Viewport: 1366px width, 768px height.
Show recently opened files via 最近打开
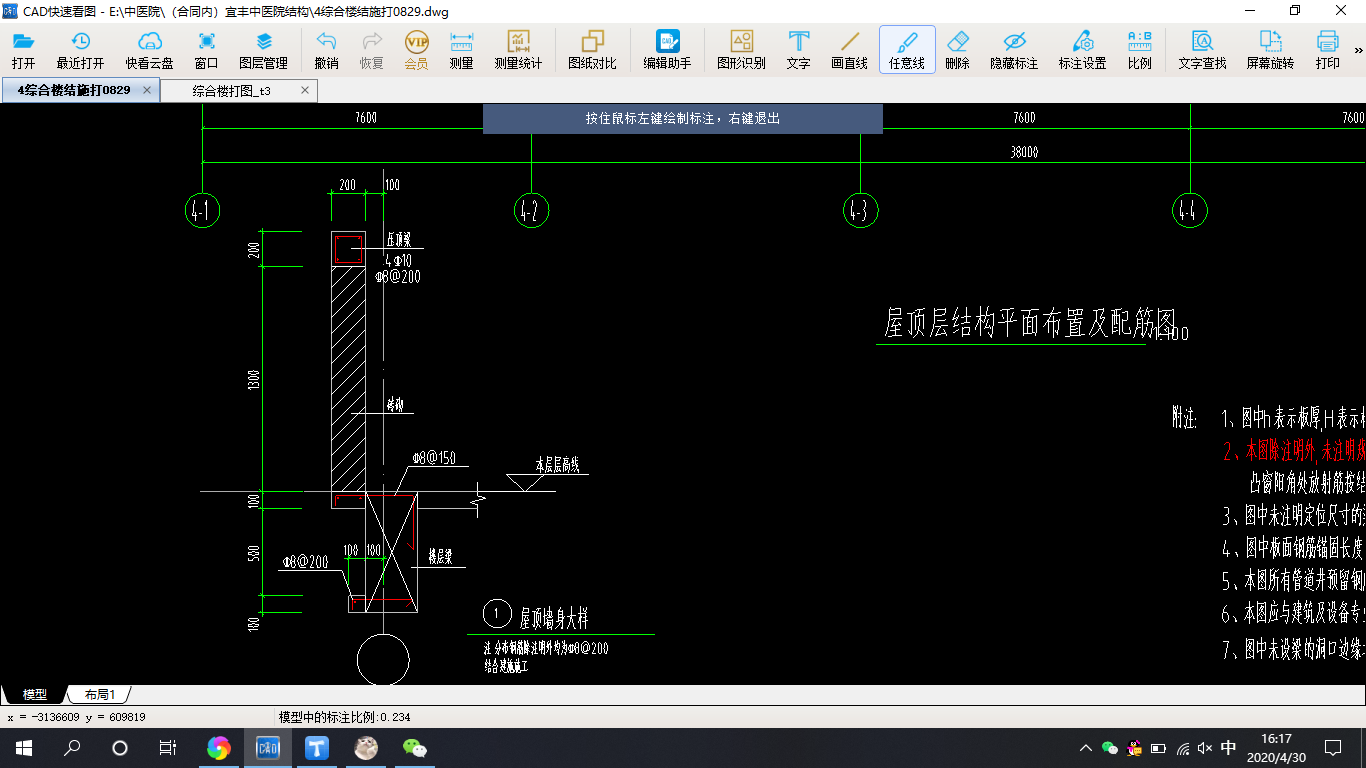(x=80, y=50)
